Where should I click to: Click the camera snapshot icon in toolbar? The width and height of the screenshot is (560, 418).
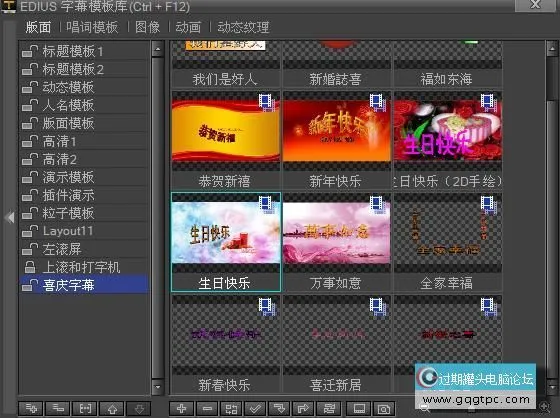point(384,408)
